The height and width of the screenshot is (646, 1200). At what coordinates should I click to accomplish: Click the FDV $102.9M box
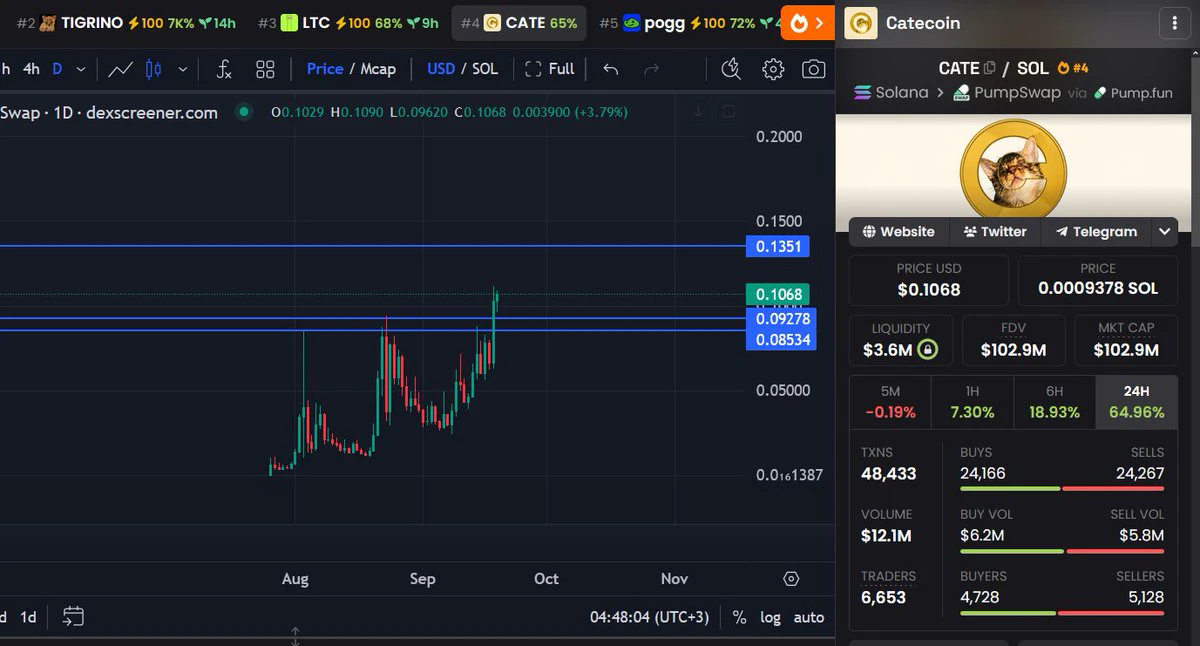point(1014,339)
